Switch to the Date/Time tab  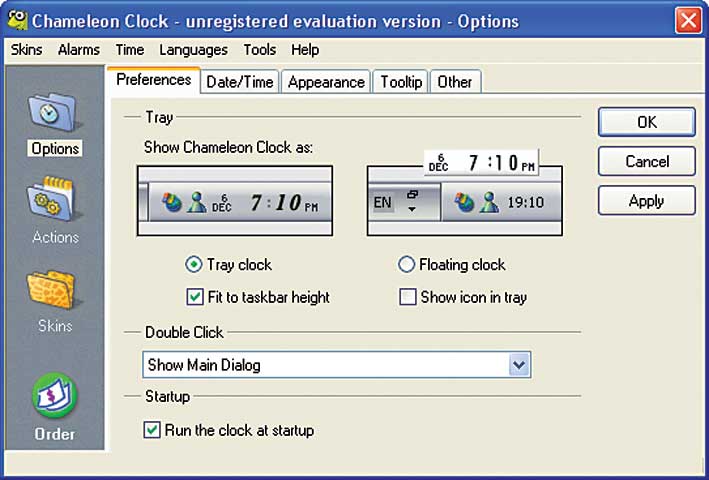tap(240, 82)
